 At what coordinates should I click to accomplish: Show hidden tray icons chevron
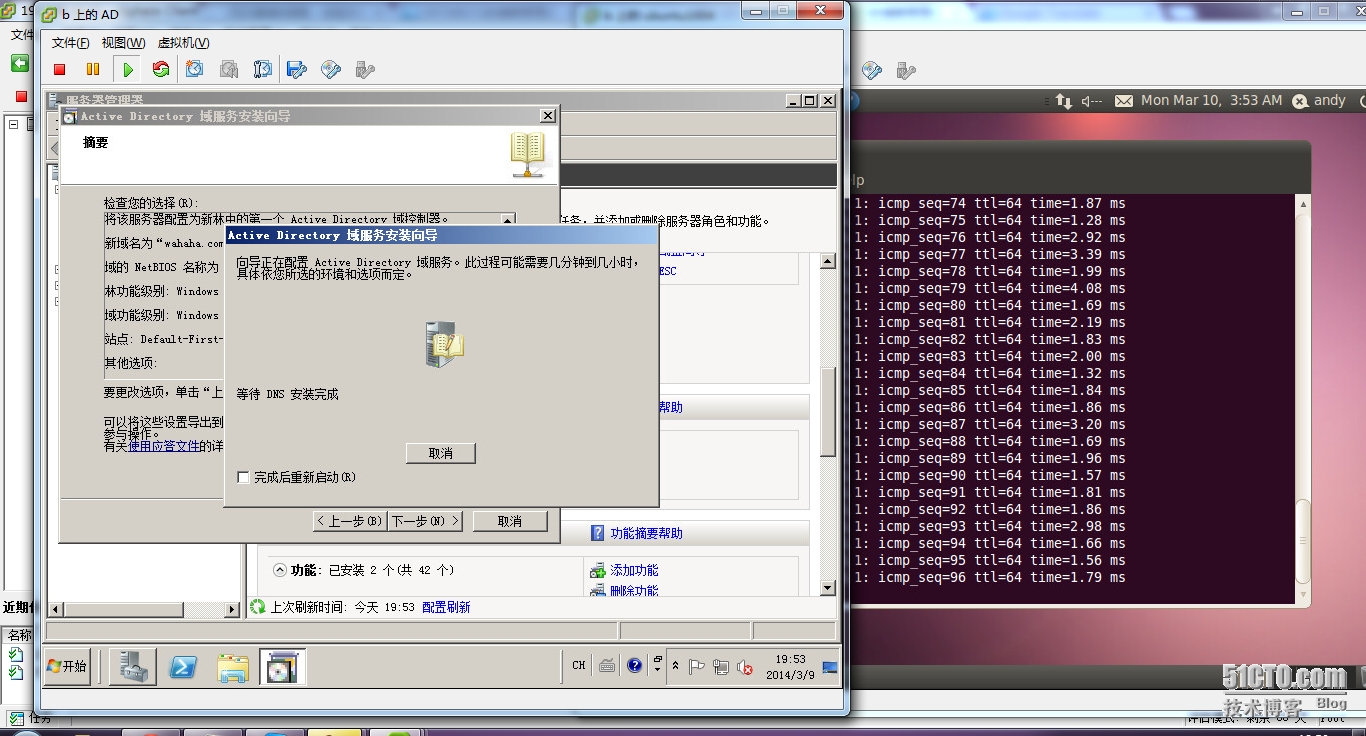coord(676,666)
